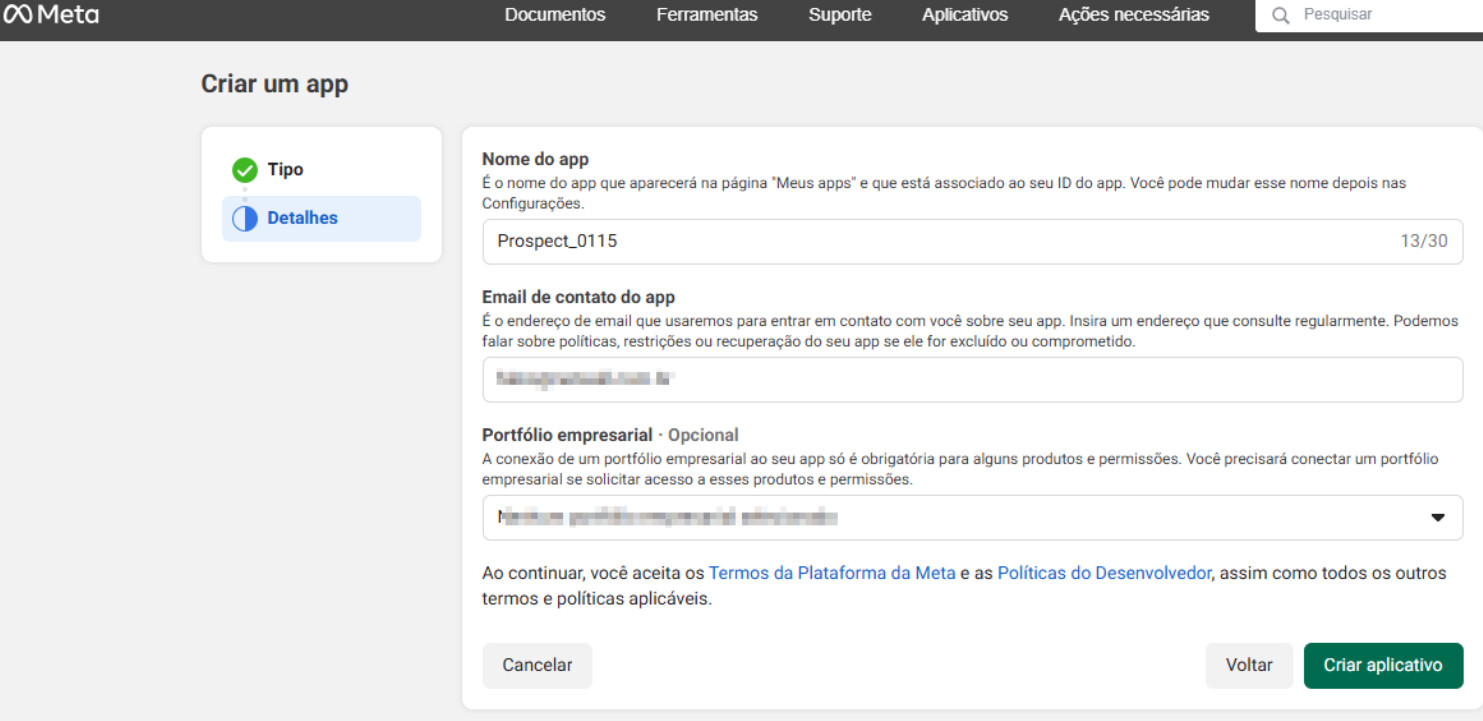Click the green checkmark icon beside Tipo

245,170
